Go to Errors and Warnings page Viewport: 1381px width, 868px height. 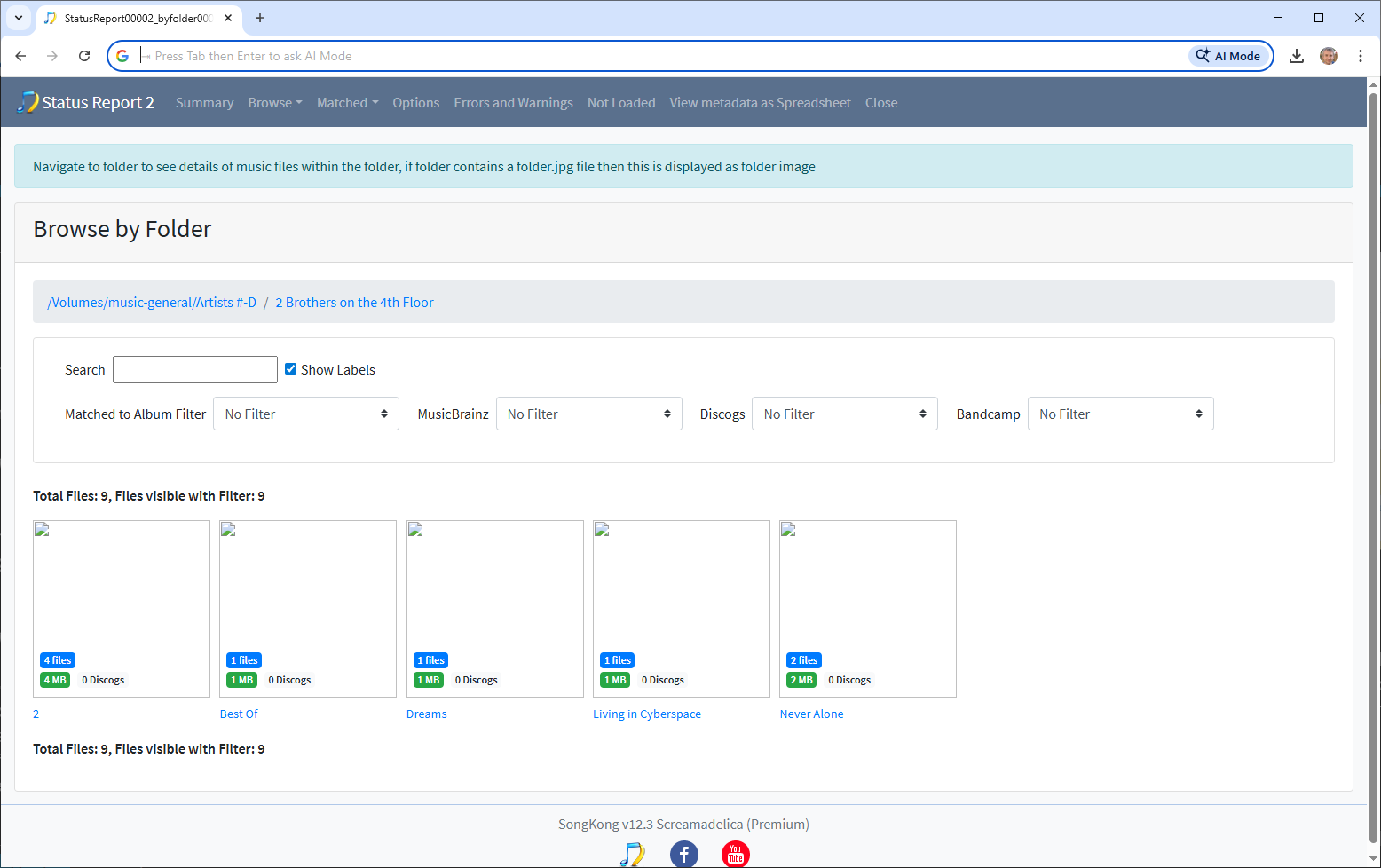pyautogui.click(x=513, y=103)
